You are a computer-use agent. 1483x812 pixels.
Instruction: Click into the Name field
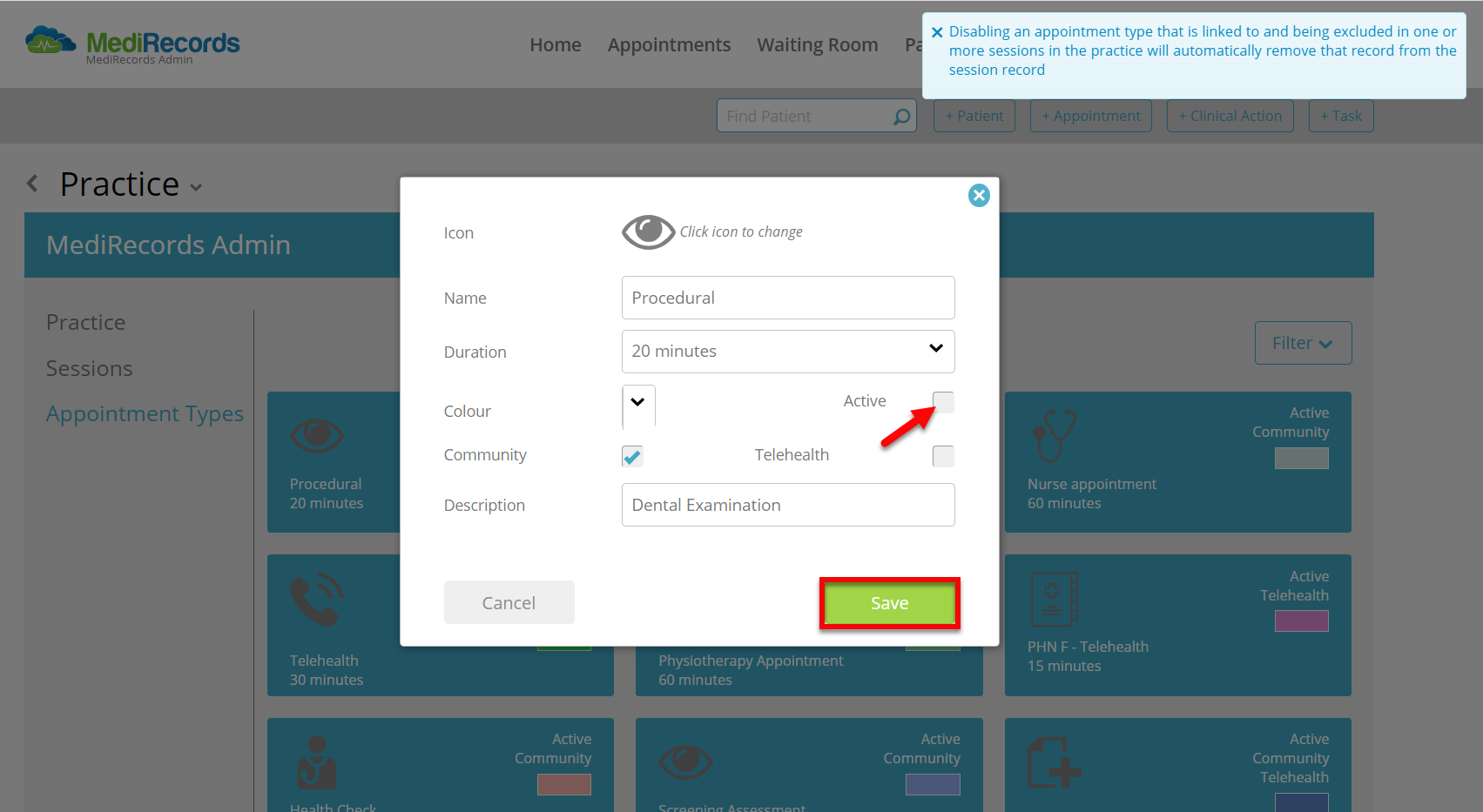pos(788,298)
